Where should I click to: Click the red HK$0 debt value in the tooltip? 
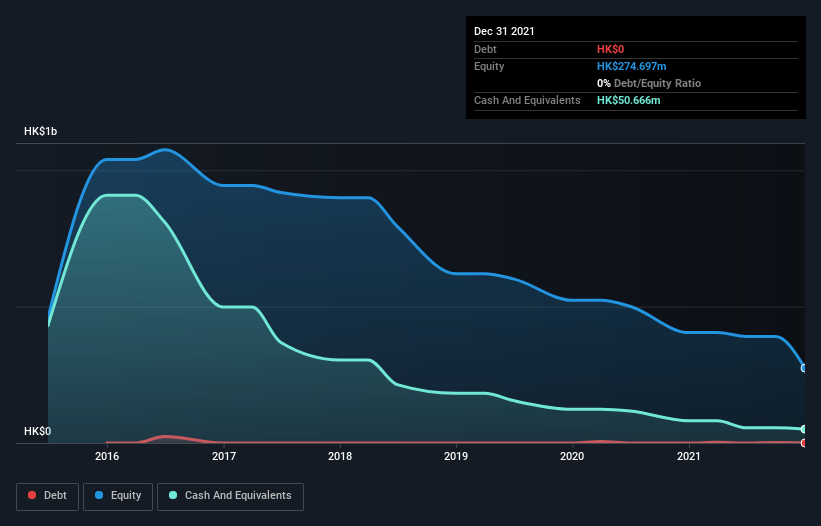[x=611, y=49]
